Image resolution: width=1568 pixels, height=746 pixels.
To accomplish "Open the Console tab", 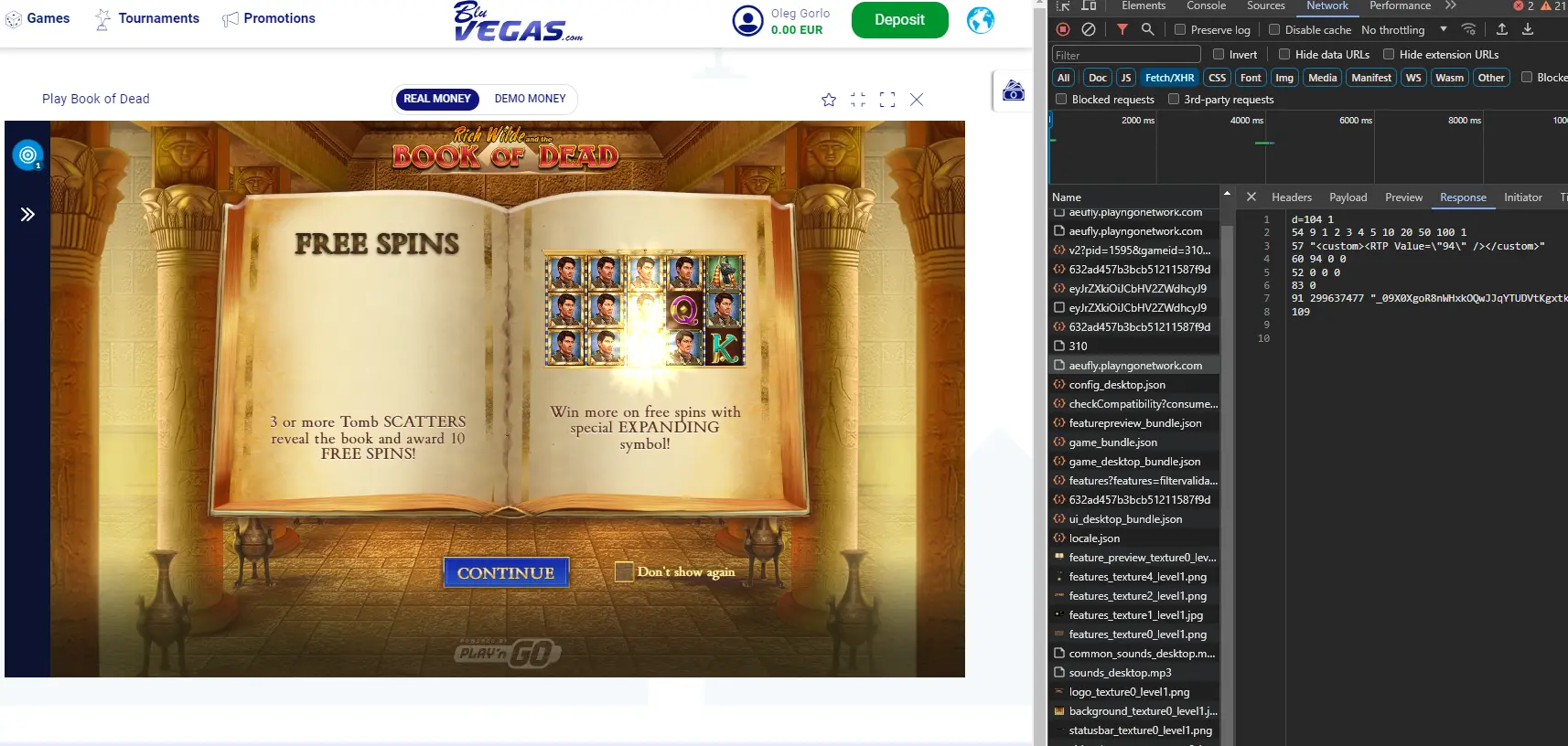I will click(x=1206, y=5).
